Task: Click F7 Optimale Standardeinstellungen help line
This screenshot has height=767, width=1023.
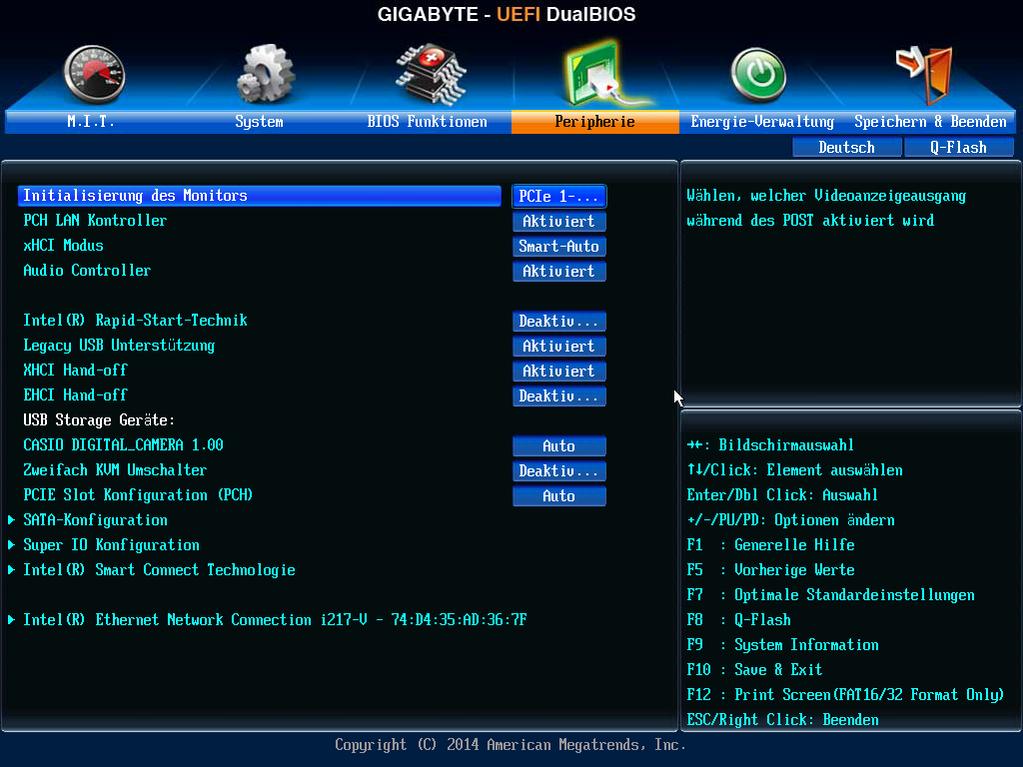Action: coord(831,595)
